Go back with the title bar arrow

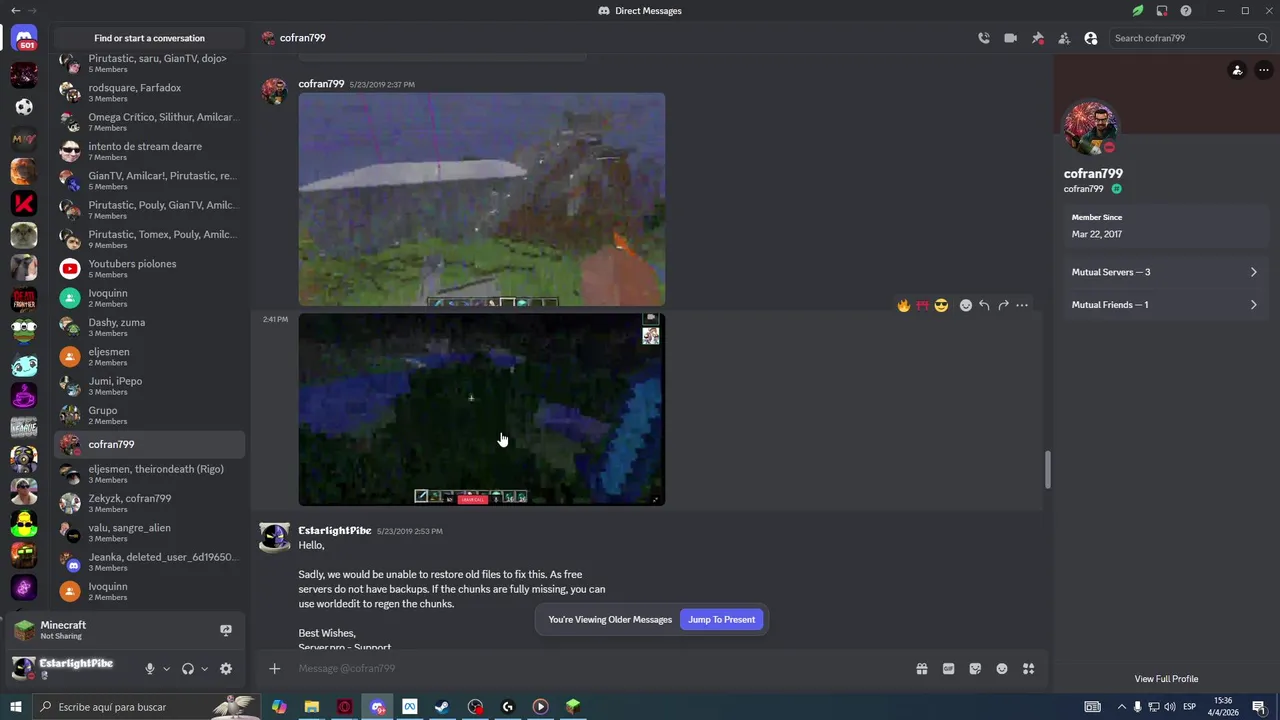pyautogui.click(x=15, y=11)
